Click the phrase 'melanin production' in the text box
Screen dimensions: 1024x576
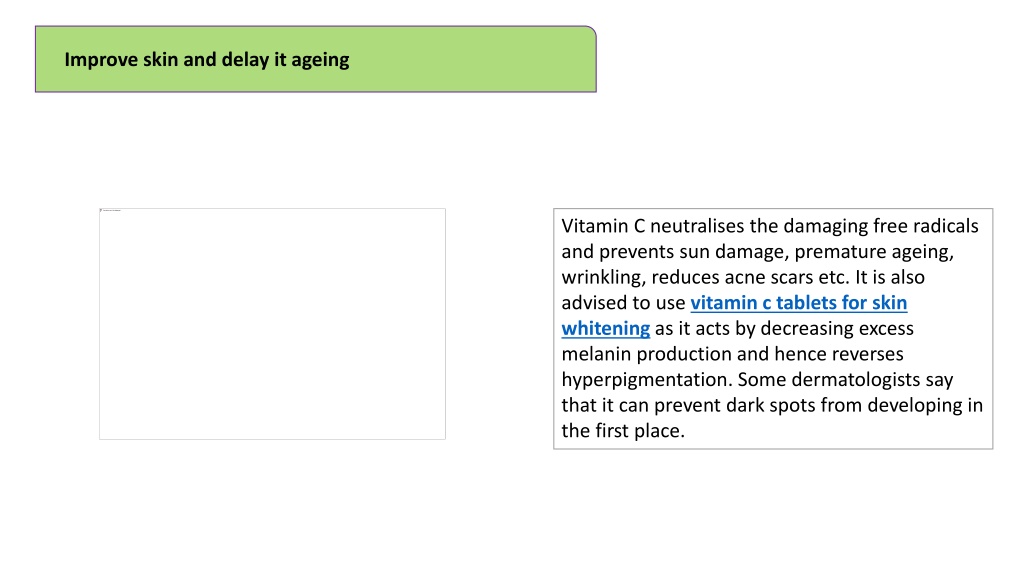click(x=648, y=354)
